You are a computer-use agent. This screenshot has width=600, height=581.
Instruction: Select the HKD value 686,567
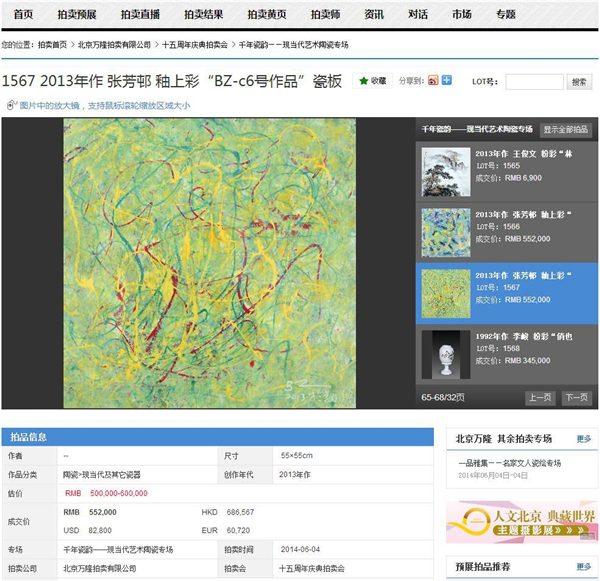[x=240, y=512]
